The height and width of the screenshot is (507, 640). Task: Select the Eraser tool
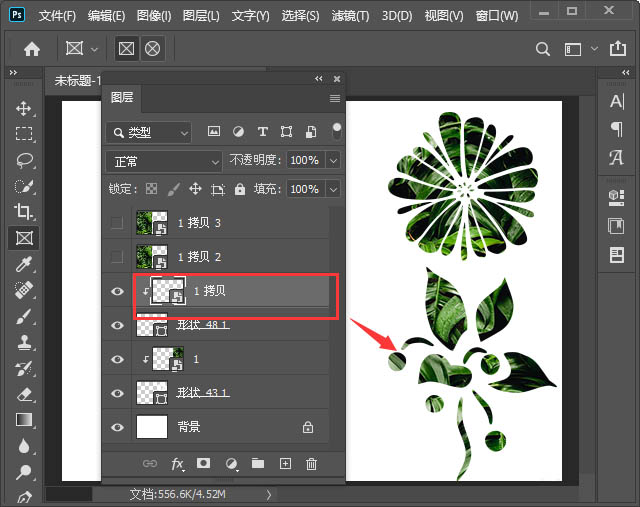(24, 394)
